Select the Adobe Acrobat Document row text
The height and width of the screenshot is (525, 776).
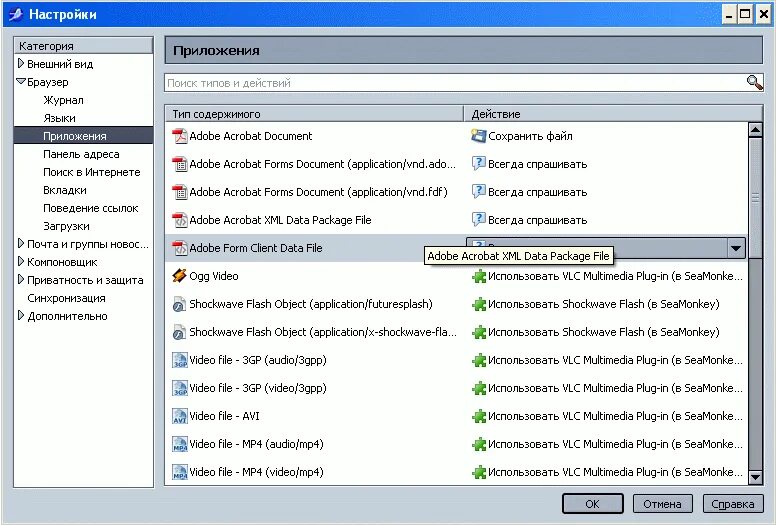click(250, 136)
